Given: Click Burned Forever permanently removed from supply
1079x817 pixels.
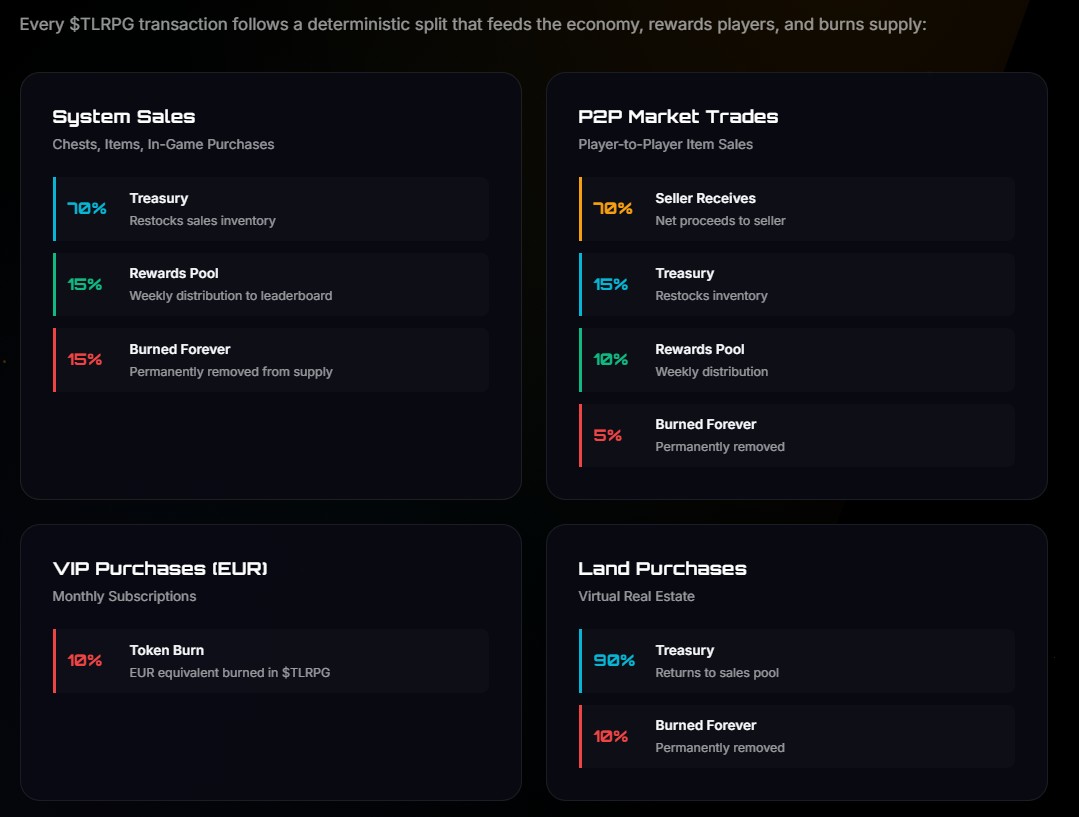Looking at the screenshot, I should point(271,360).
